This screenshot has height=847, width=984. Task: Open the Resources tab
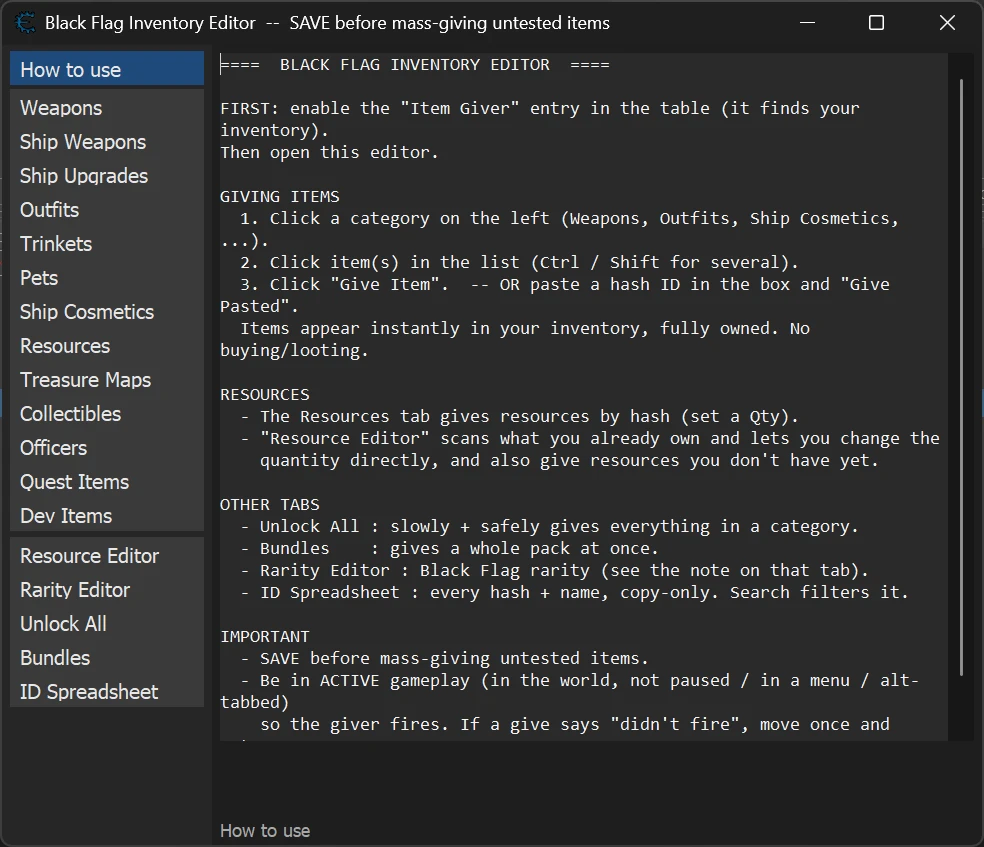[x=107, y=346]
